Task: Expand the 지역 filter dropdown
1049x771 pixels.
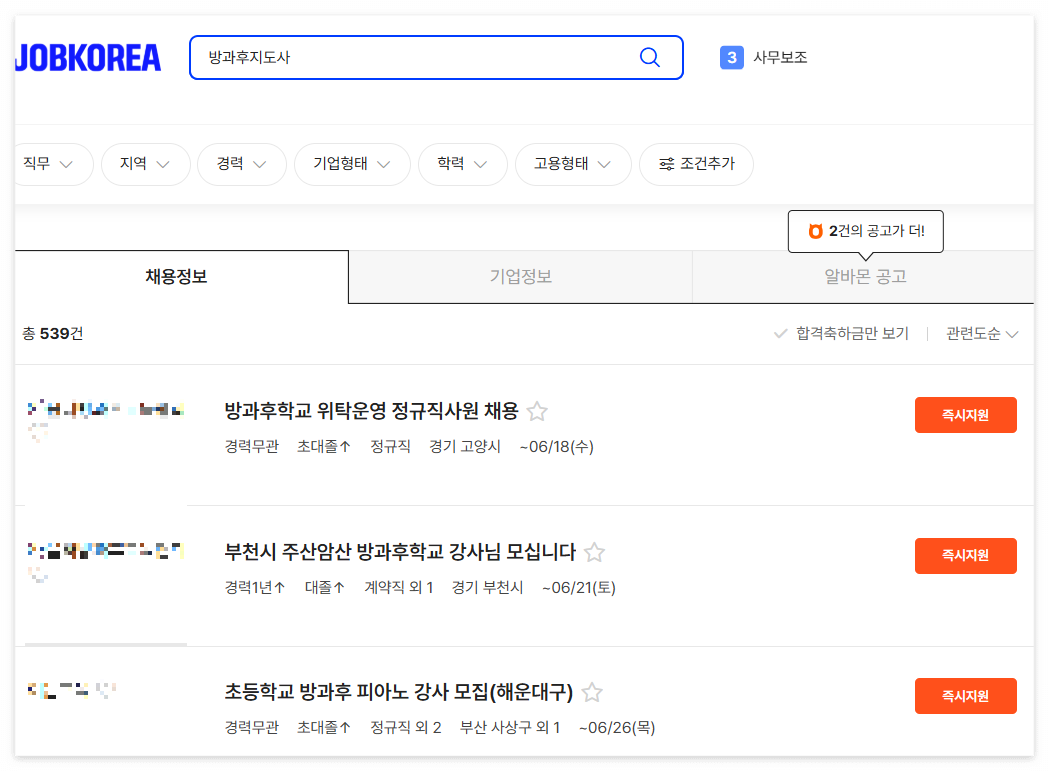Action: click(x=145, y=164)
